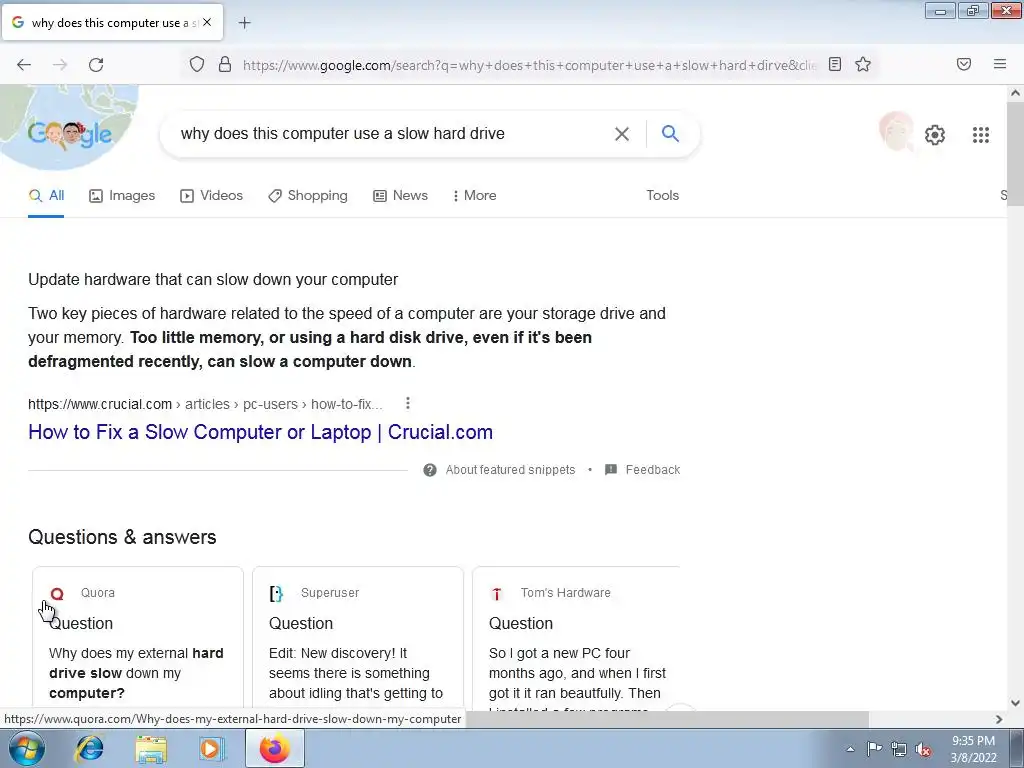The image size is (1024, 768).
Task: Click the page scroll up arrow
Action: [1015, 93]
